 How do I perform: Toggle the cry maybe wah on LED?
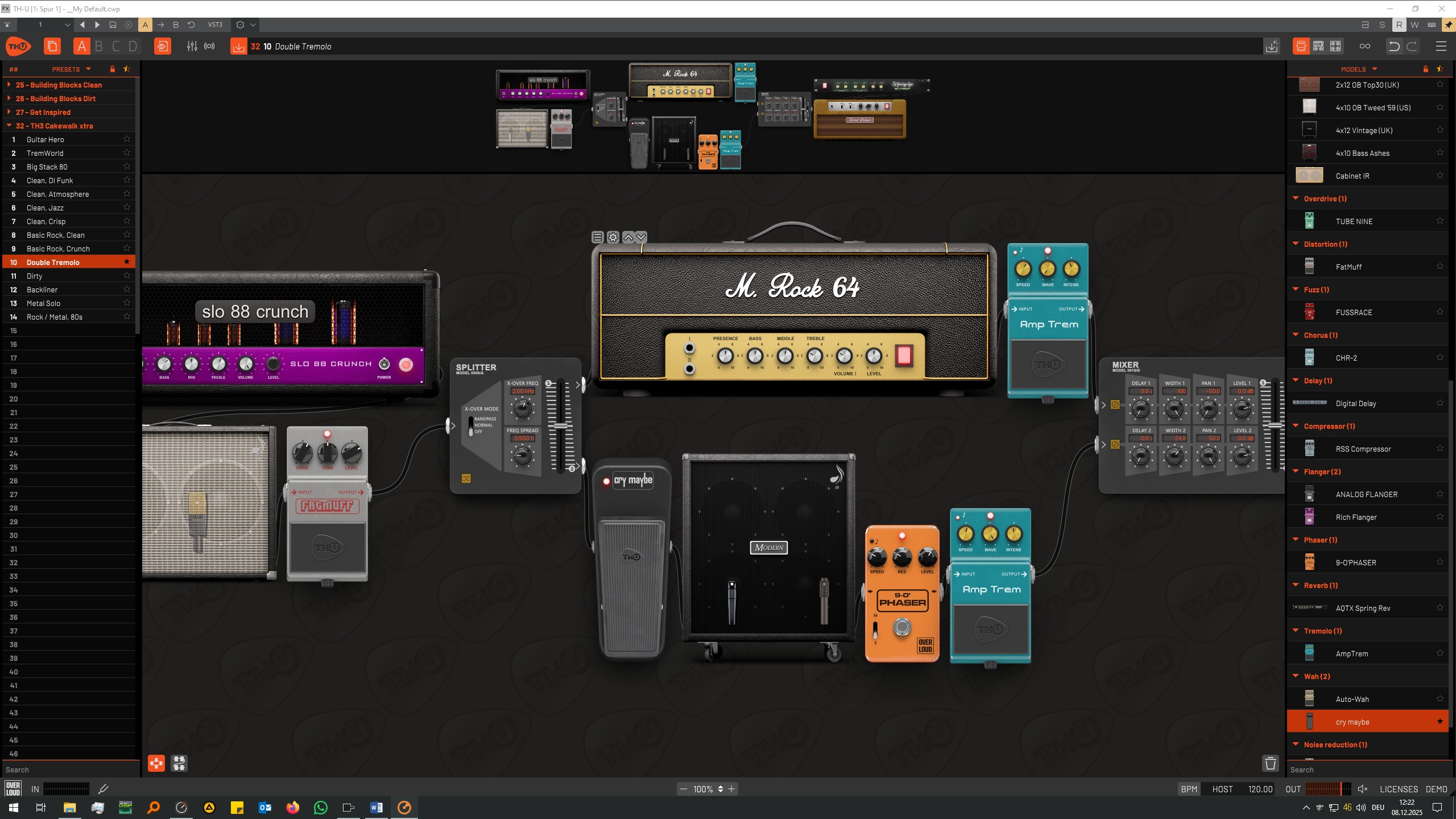pyautogui.click(x=606, y=481)
